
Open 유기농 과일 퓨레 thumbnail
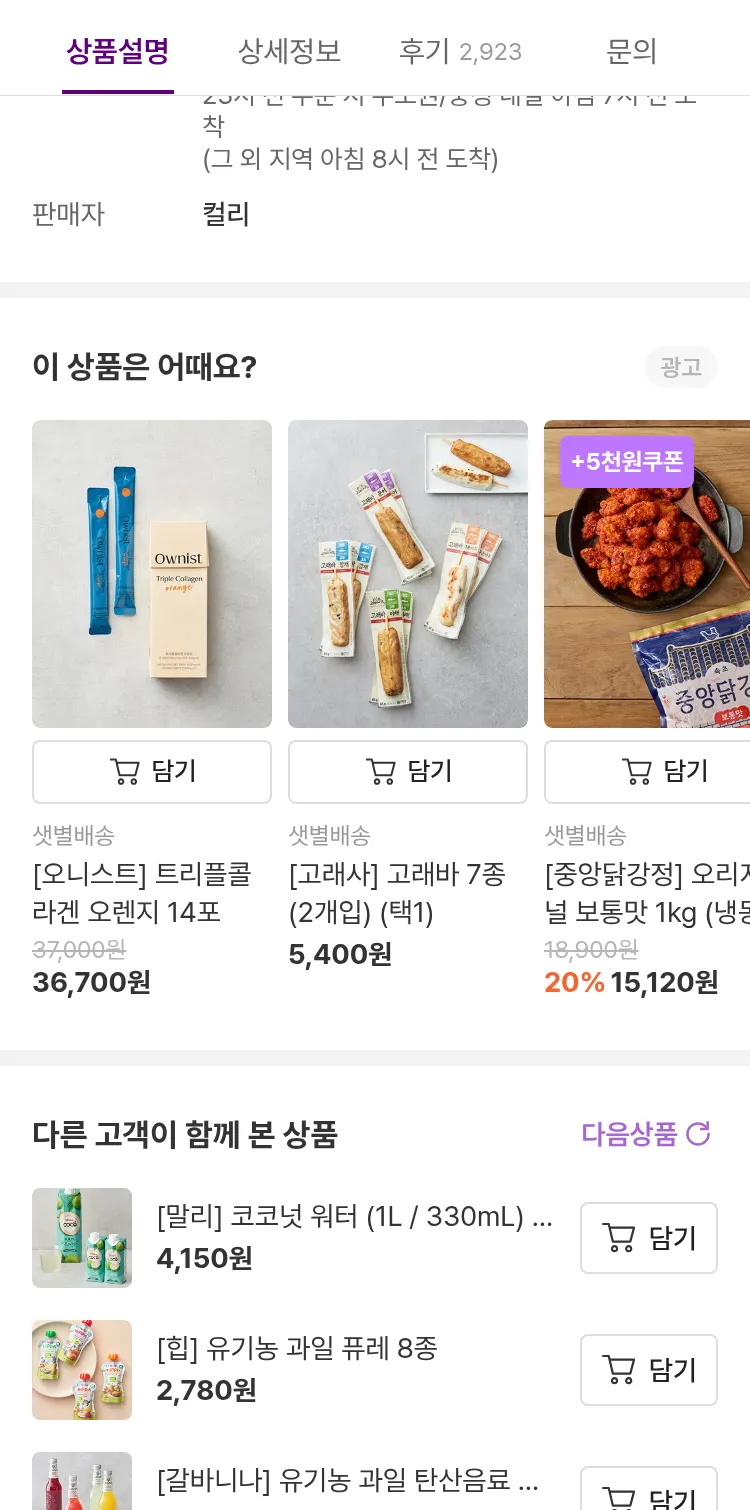[82, 1370]
